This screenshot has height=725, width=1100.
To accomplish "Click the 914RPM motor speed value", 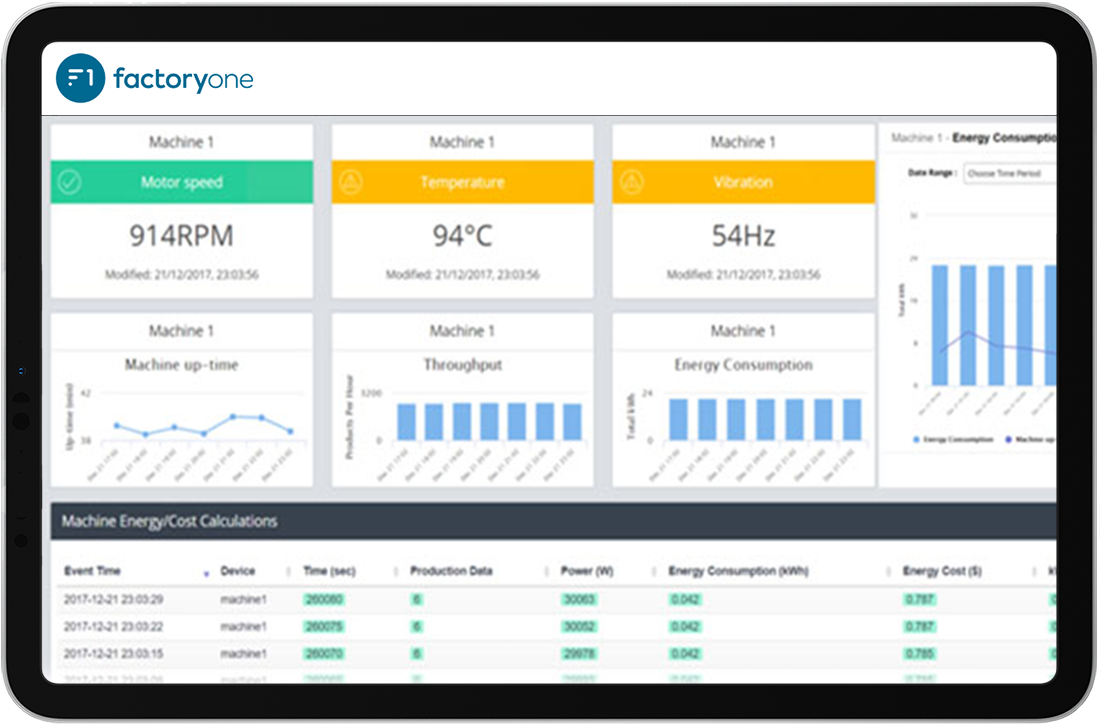I will (x=182, y=236).
